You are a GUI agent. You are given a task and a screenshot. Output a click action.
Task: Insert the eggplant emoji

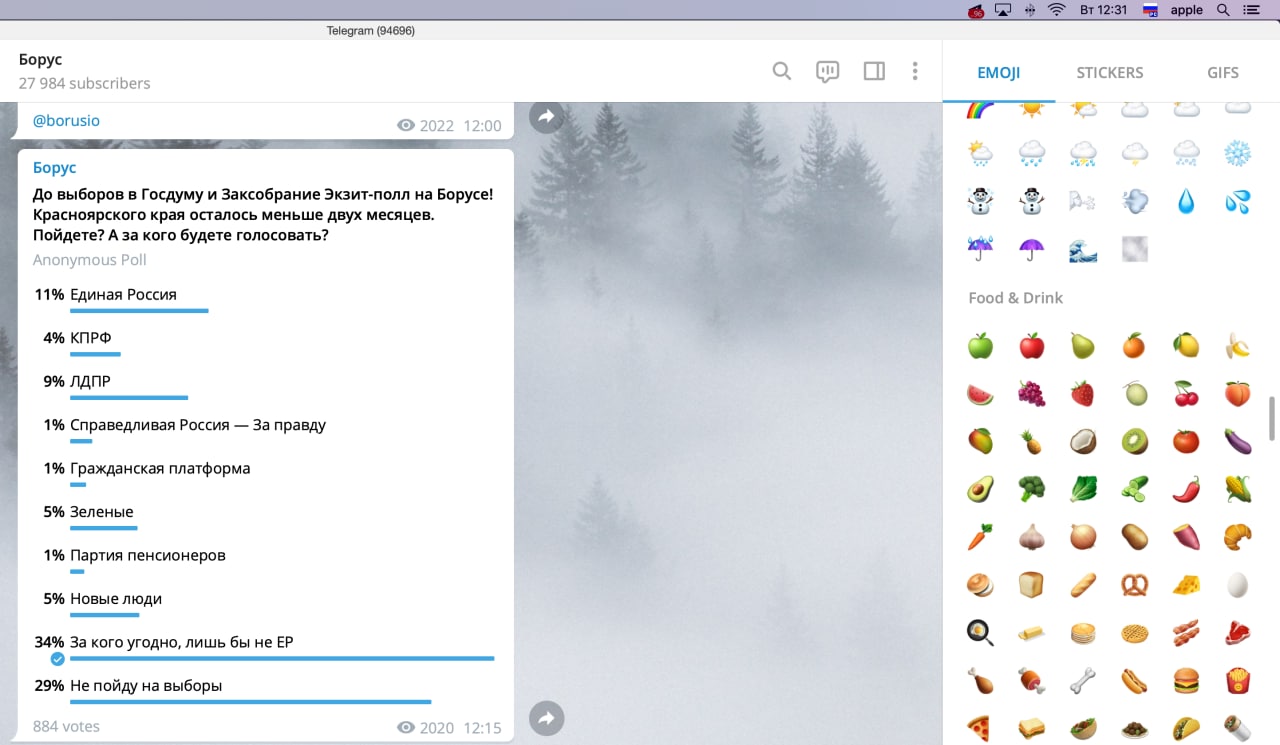tap(1238, 441)
